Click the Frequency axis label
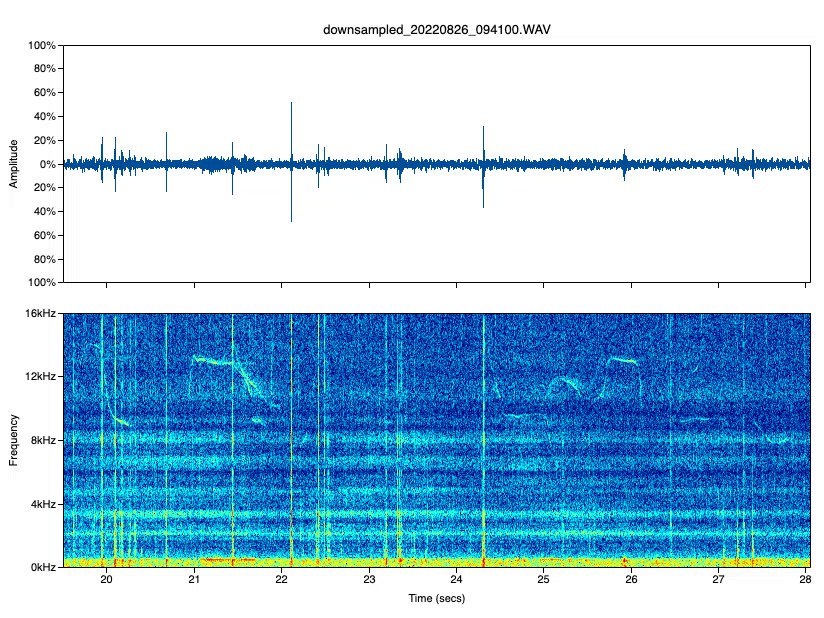Viewport: 824px width, 618px height. 13,440
